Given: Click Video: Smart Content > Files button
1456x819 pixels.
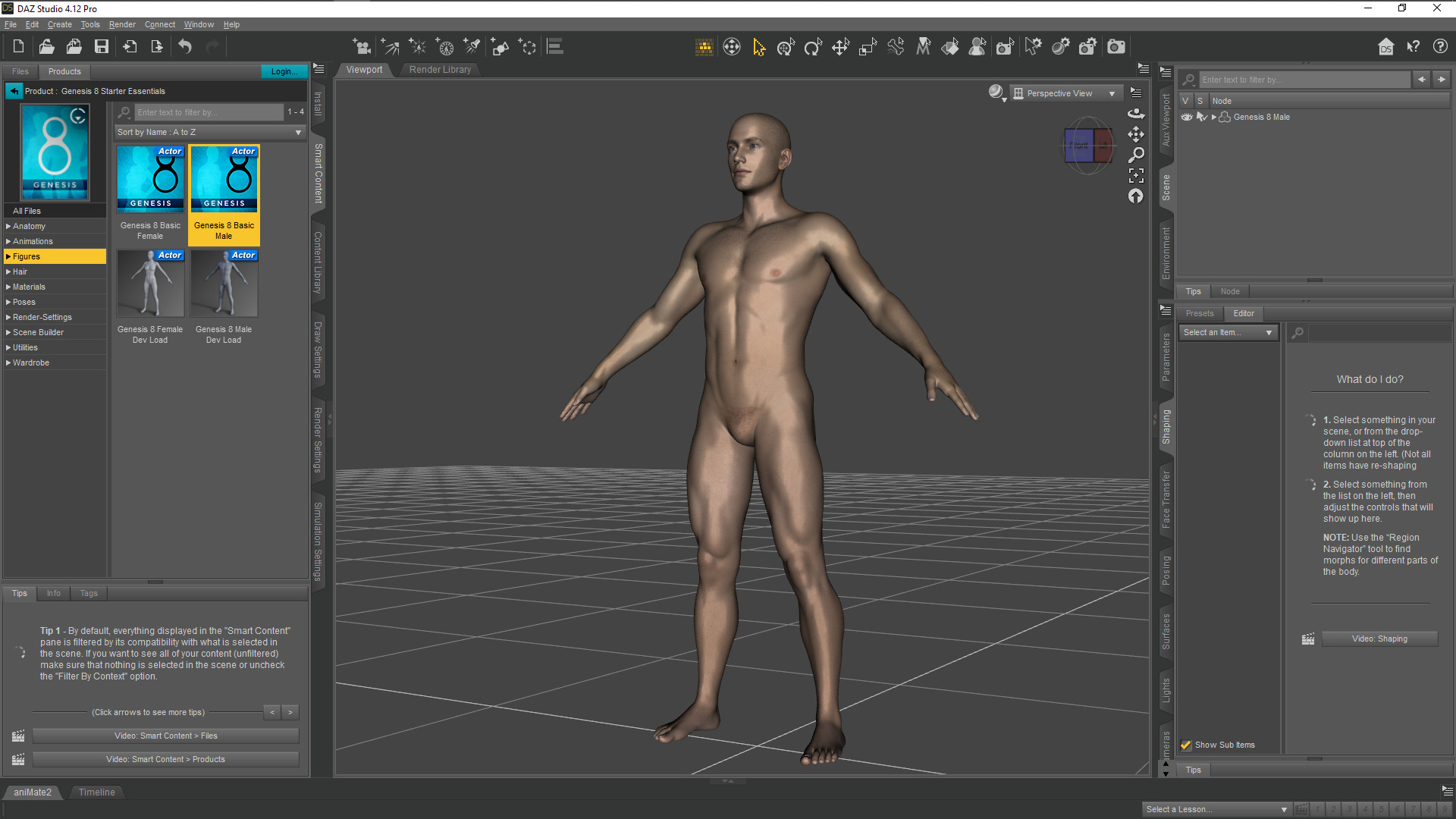Looking at the screenshot, I should click(x=165, y=736).
